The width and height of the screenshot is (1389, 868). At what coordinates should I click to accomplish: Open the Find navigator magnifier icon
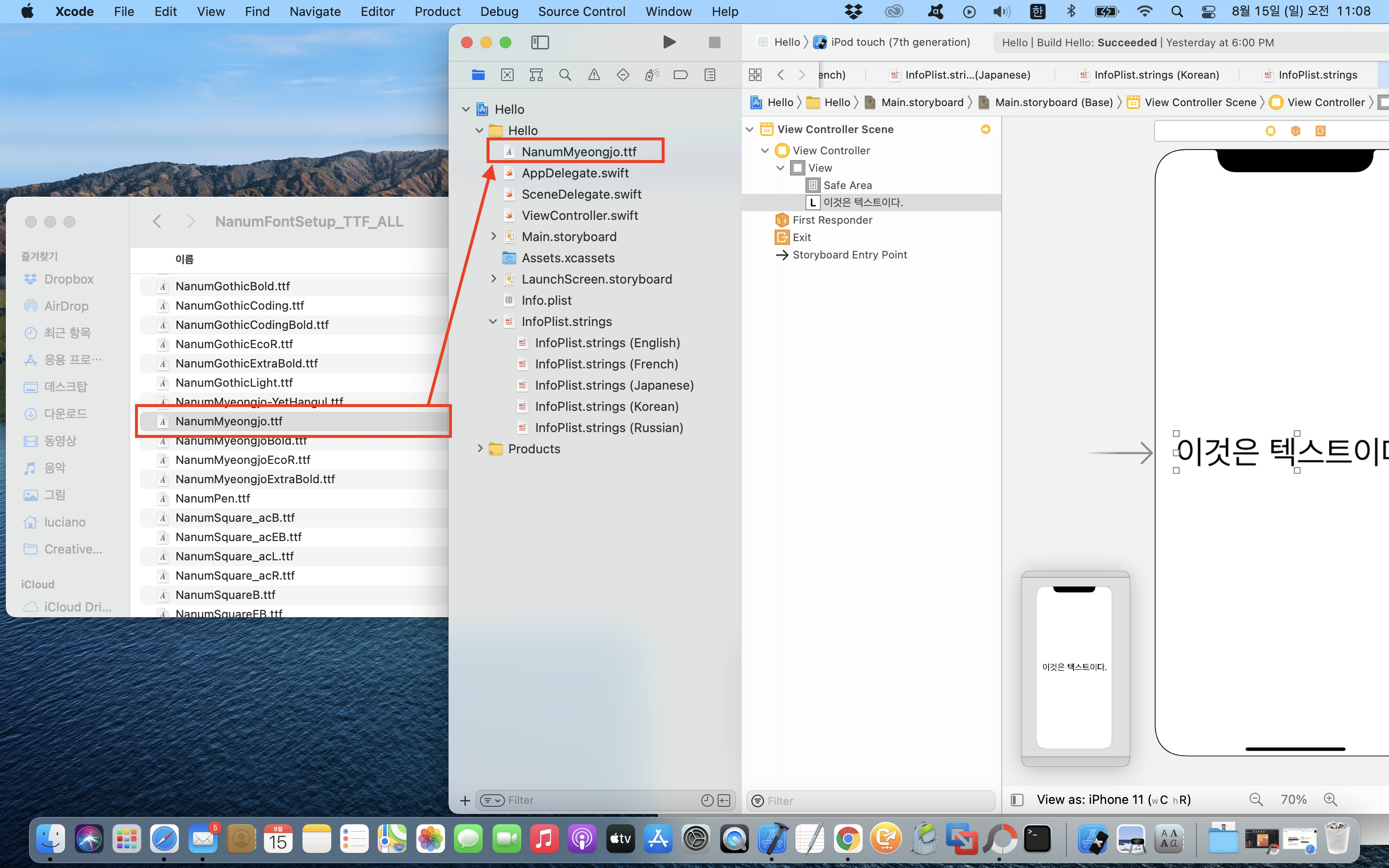pos(565,75)
